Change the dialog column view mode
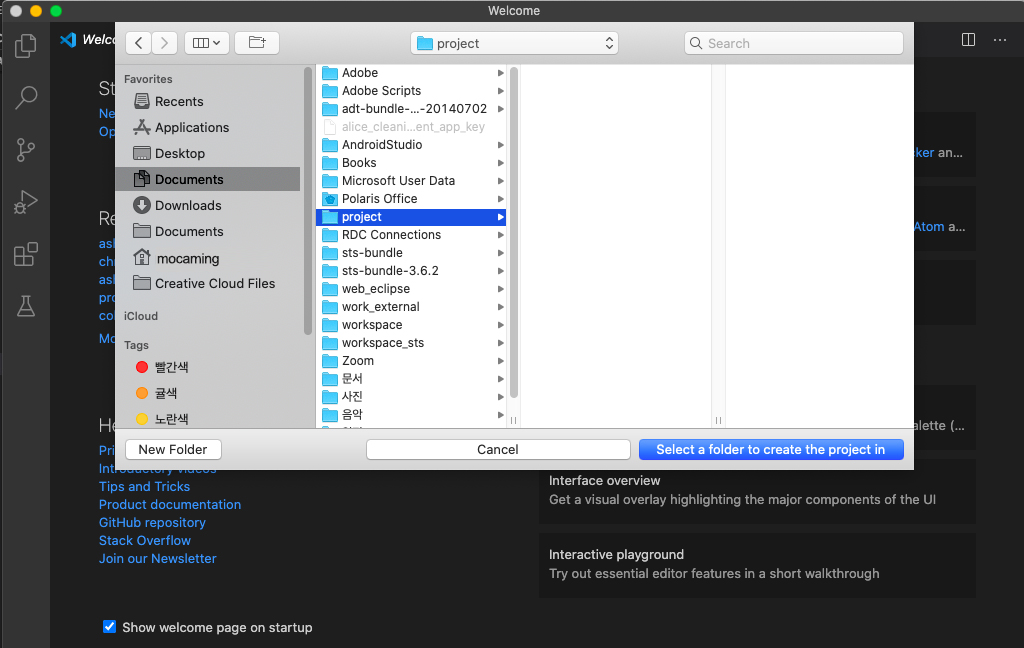 [206, 43]
